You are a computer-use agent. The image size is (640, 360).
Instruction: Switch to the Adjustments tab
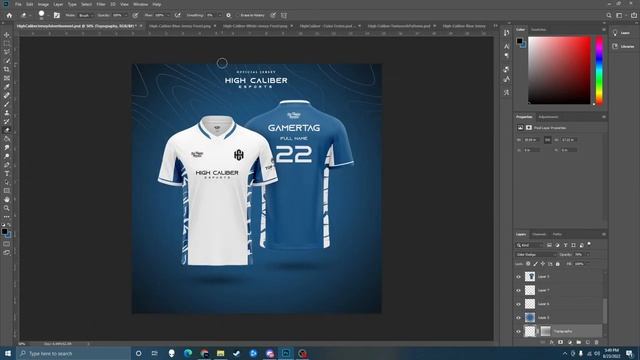point(548,117)
